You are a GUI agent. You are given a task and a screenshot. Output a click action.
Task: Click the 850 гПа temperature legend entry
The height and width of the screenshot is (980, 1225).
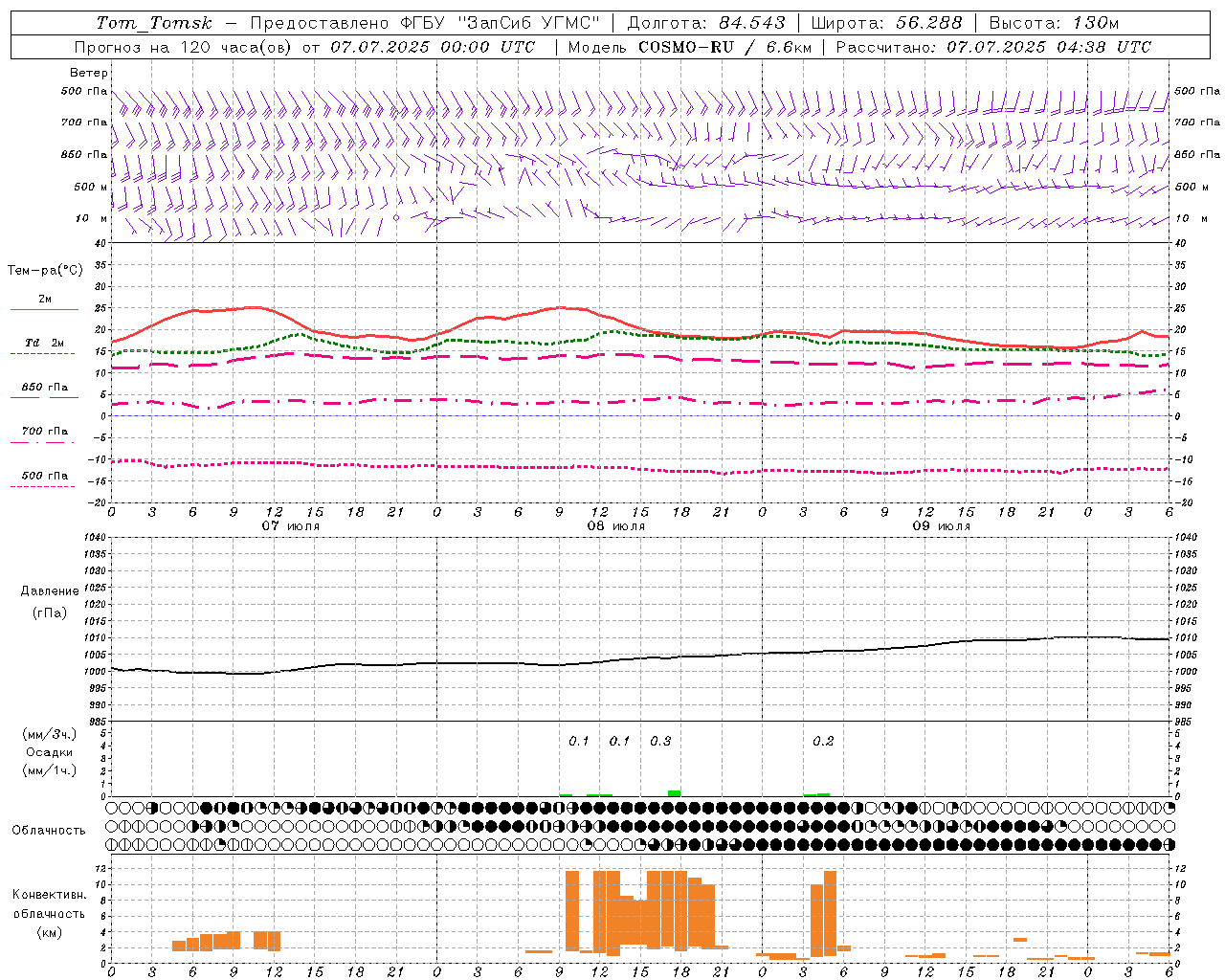coord(44,388)
